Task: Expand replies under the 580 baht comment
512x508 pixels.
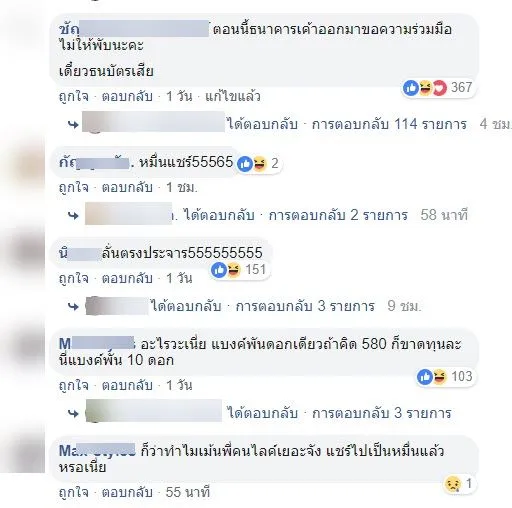Action: 381,413
